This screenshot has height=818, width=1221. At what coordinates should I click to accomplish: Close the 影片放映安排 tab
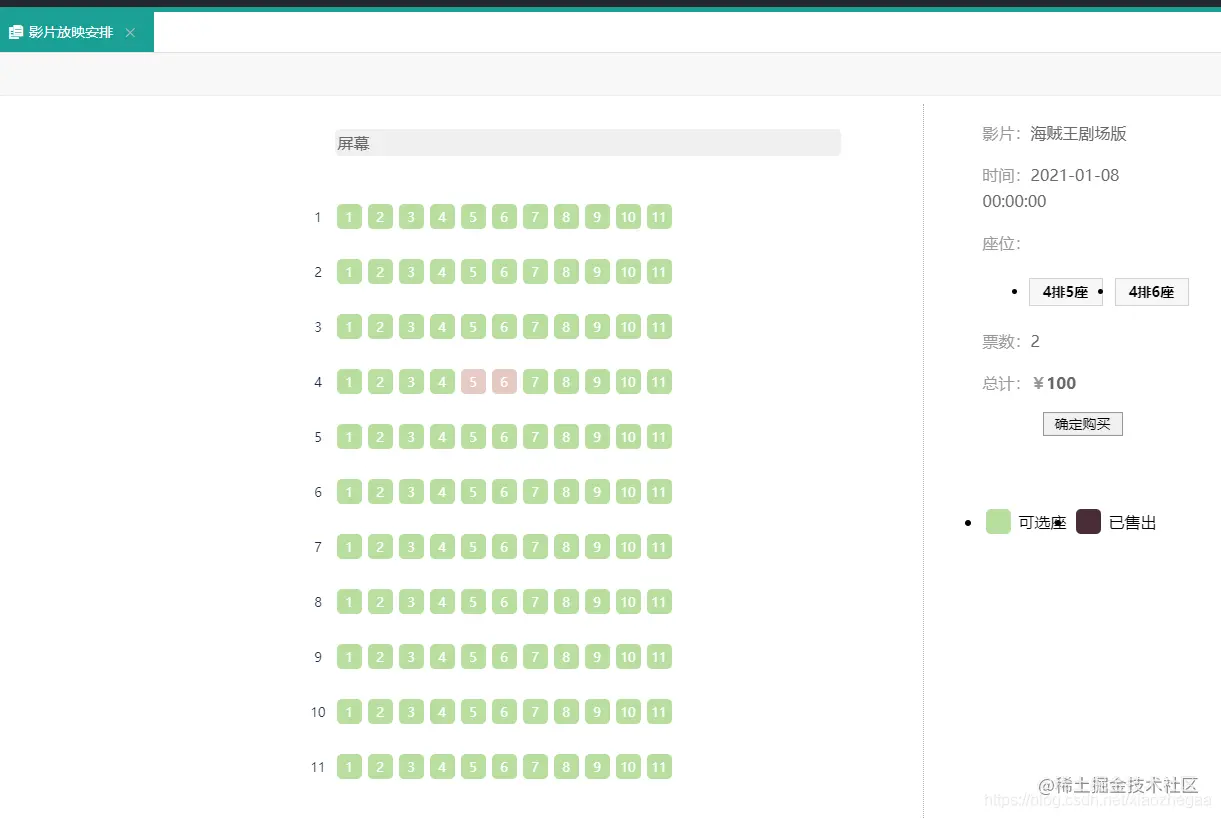pyautogui.click(x=130, y=33)
